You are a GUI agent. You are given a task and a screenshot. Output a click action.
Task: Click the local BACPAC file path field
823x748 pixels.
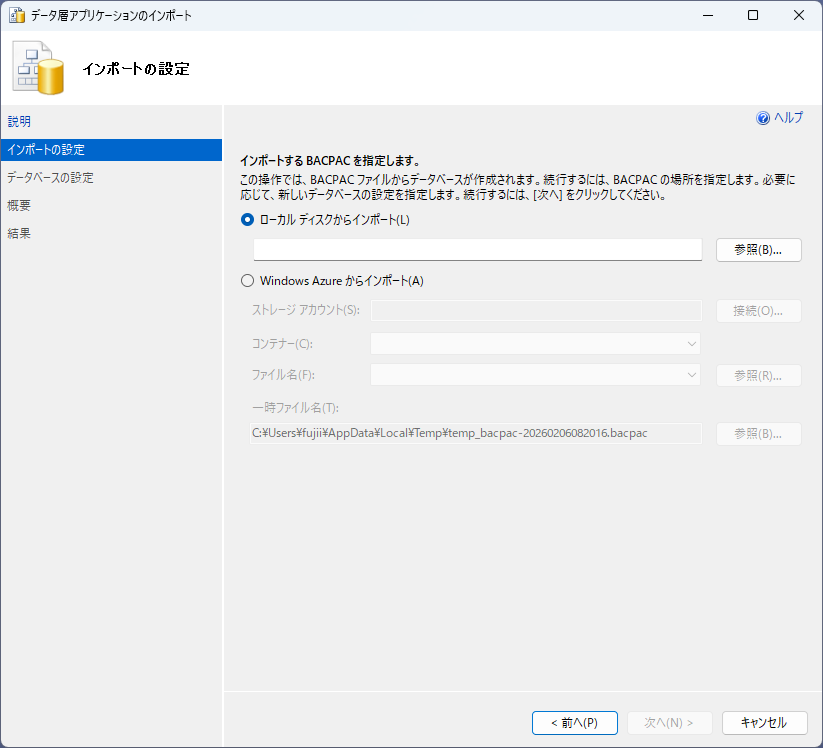478,250
